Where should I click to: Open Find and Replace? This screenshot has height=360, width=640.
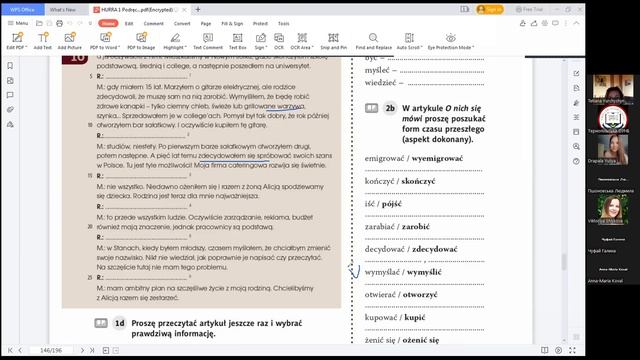pos(373,41)
